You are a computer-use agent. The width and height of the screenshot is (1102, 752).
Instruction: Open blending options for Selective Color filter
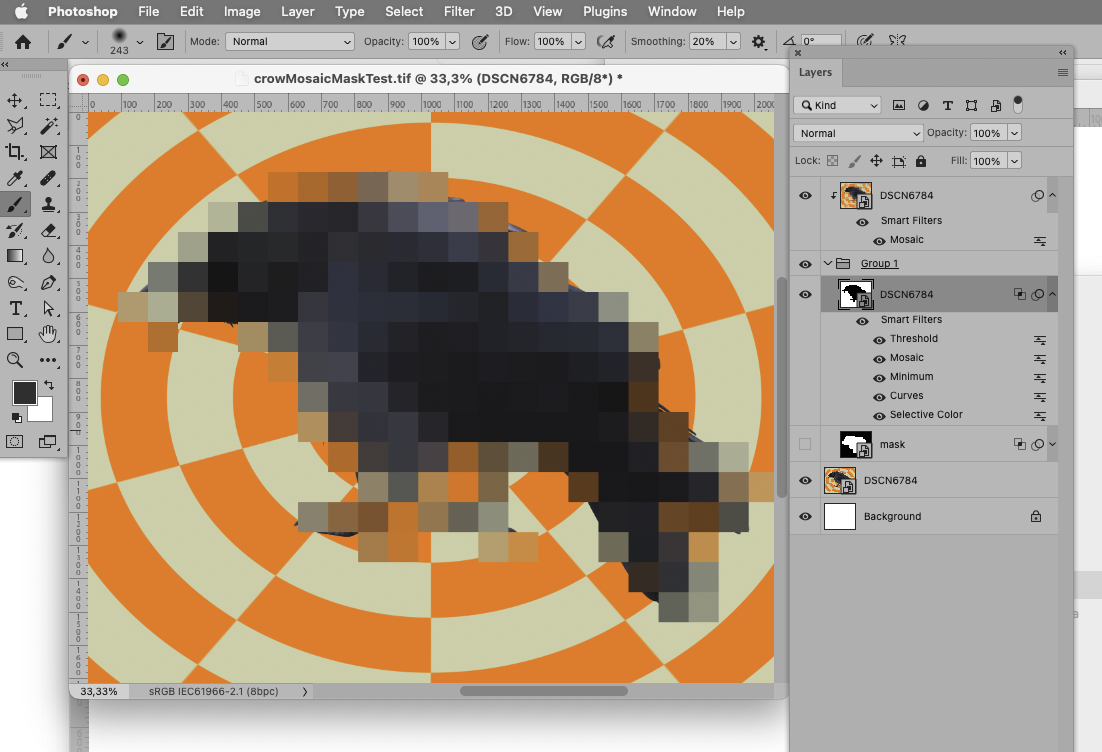coord(1040,415)
